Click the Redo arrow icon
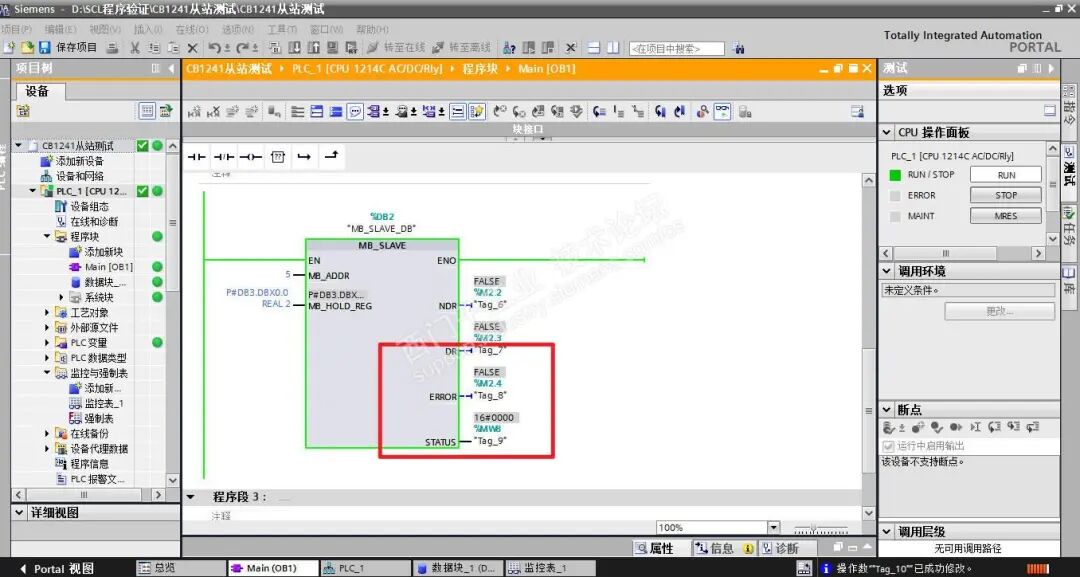Screen dimensions: 1080x577 point(242,48)
